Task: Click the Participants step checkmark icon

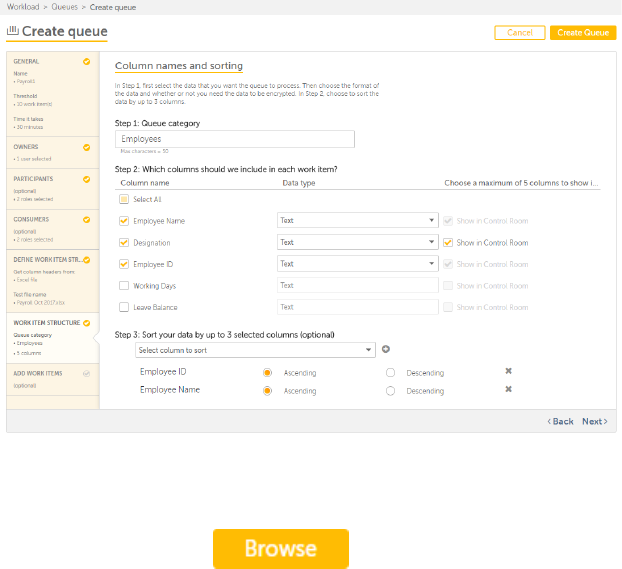Action: point(87,179)
